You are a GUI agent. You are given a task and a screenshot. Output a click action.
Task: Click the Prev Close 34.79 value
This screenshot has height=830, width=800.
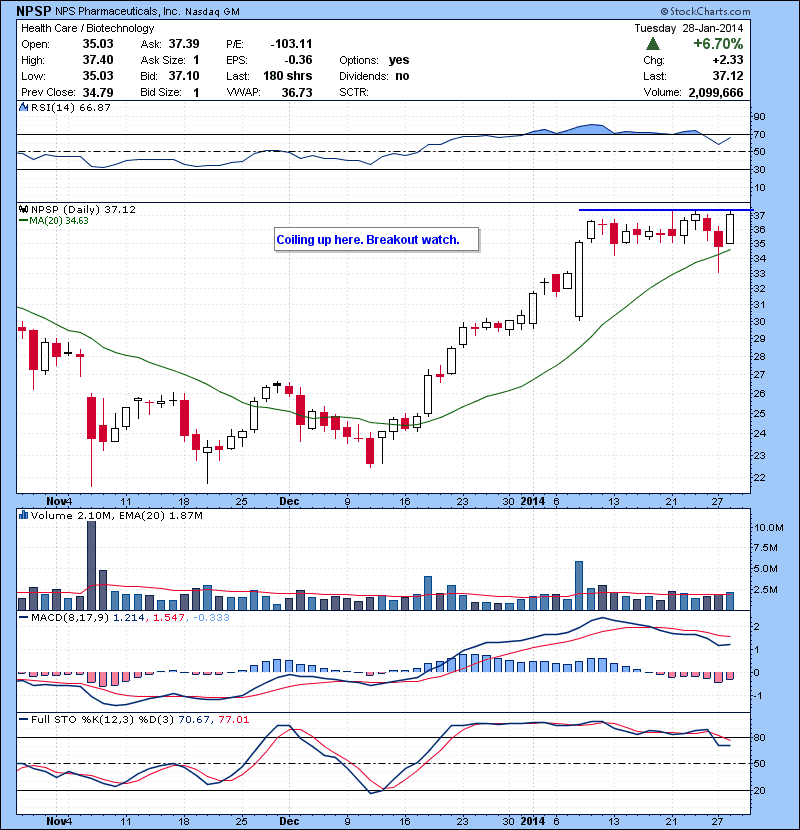click(98, 92)
